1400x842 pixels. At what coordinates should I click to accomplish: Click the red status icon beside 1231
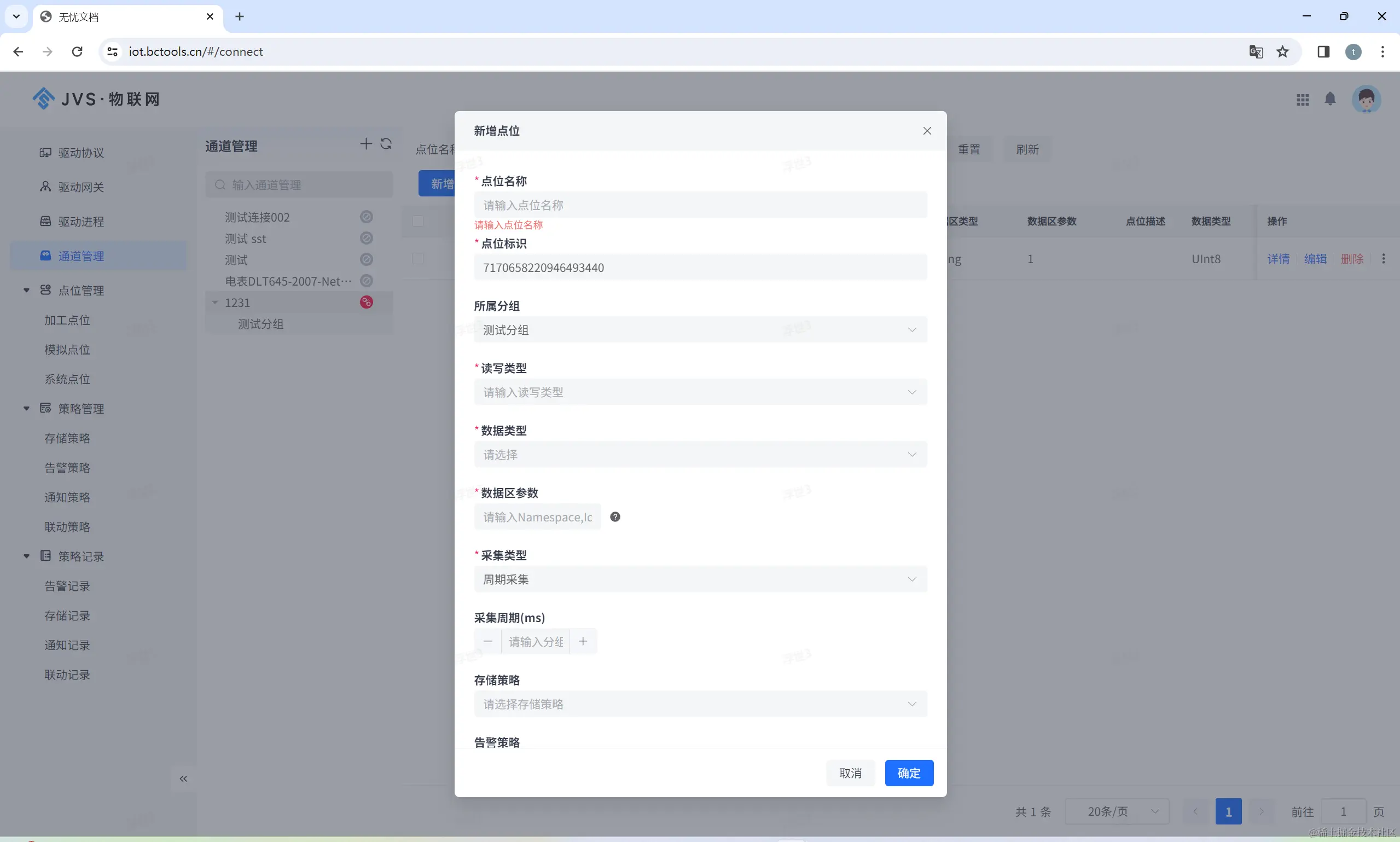click(x=367, y=303)
